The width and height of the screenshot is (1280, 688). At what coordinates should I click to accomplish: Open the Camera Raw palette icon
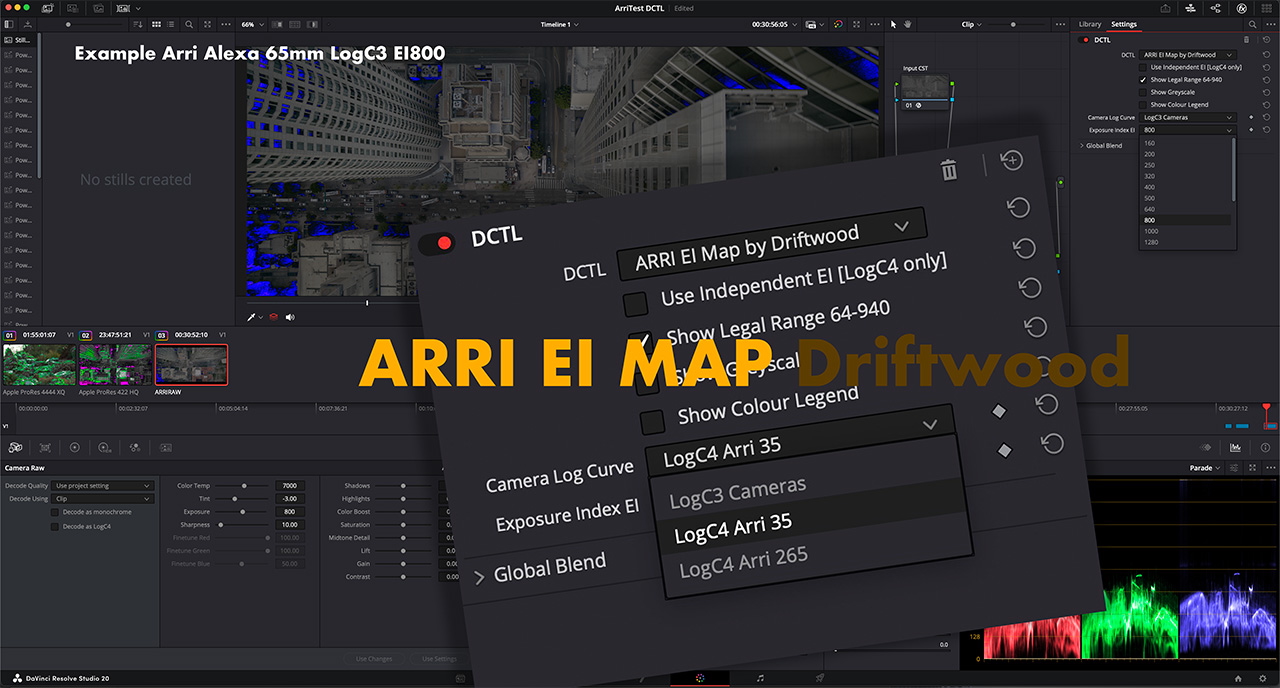[x=16, y=448]
